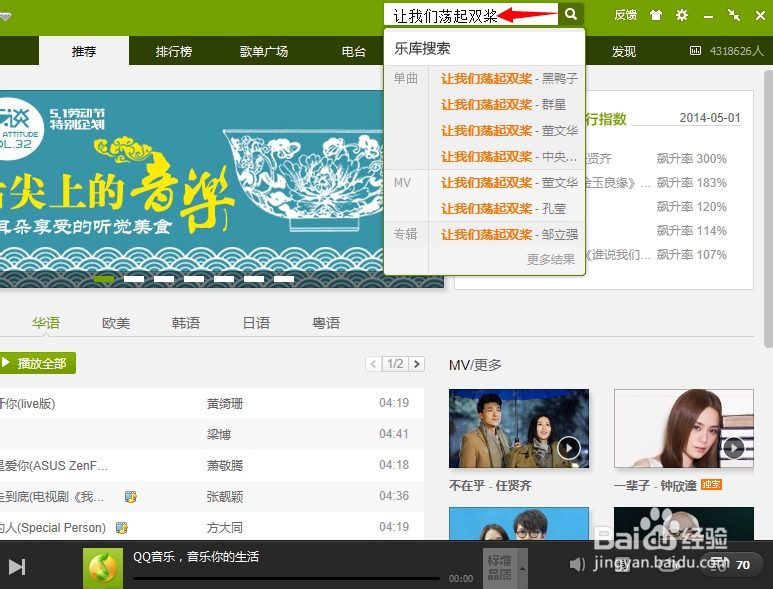The image size is (773, 589).
Task: Go to previous page of song list
Action: pos(373,364)
